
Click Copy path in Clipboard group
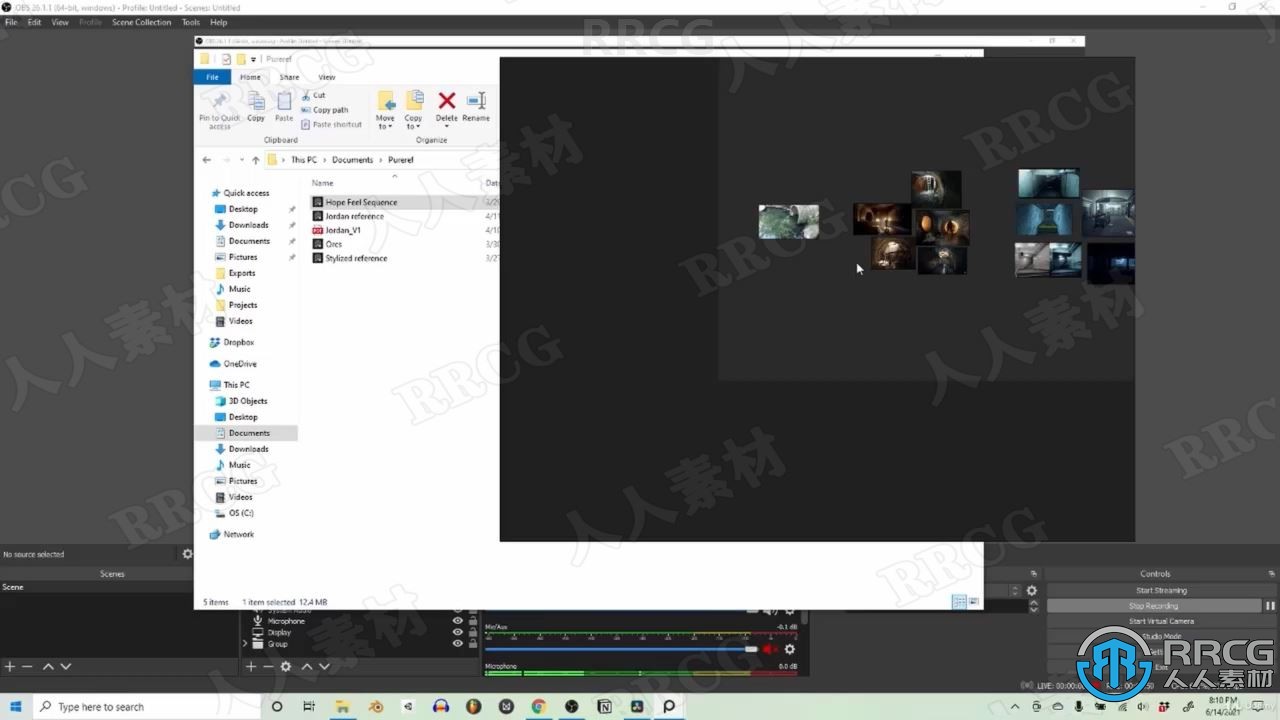(325, 110)
